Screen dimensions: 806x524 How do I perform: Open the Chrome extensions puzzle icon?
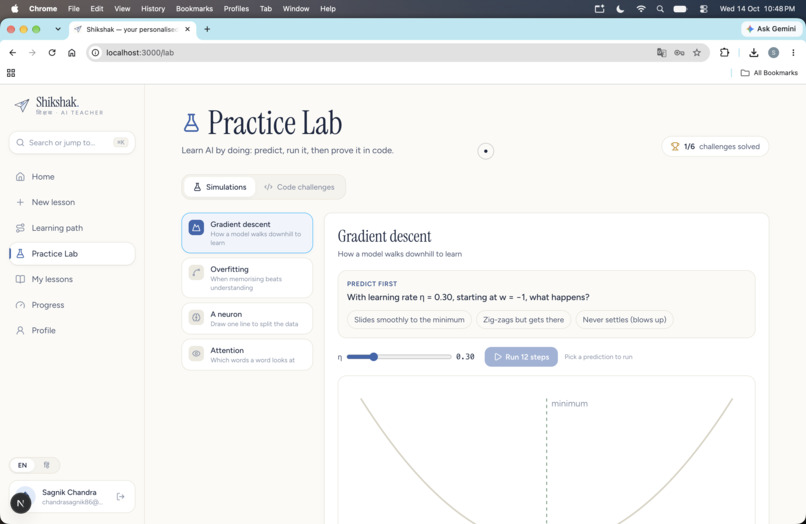pos(724,52)
